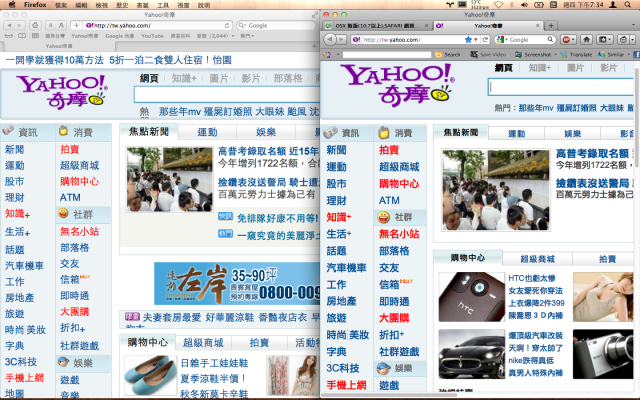Viewport: 640px width, 400px height.
Task: Click the magnifier in Firefox's Google search box
Action: click(550, 40)
